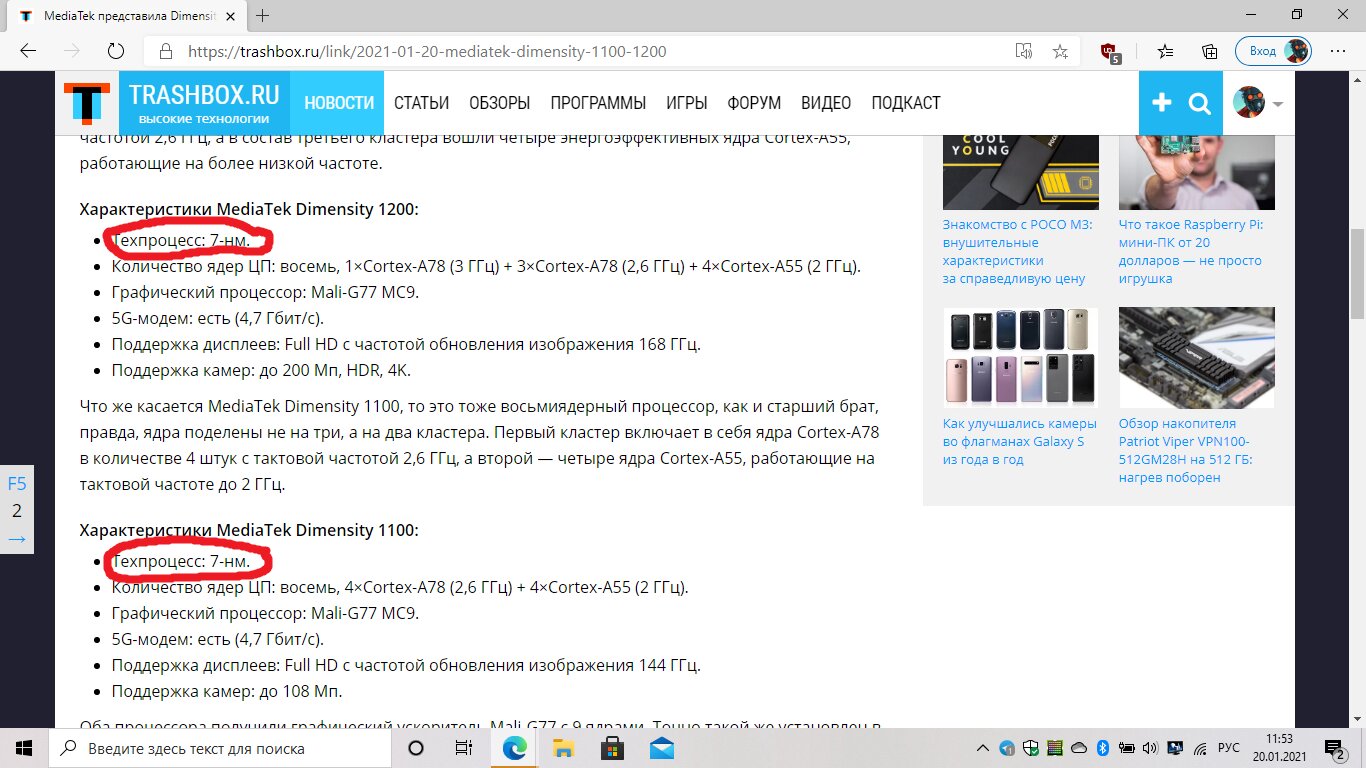1366x768 pixels.
Task: Open the browser Settings and more menu
Action: tap(1338, 51)
